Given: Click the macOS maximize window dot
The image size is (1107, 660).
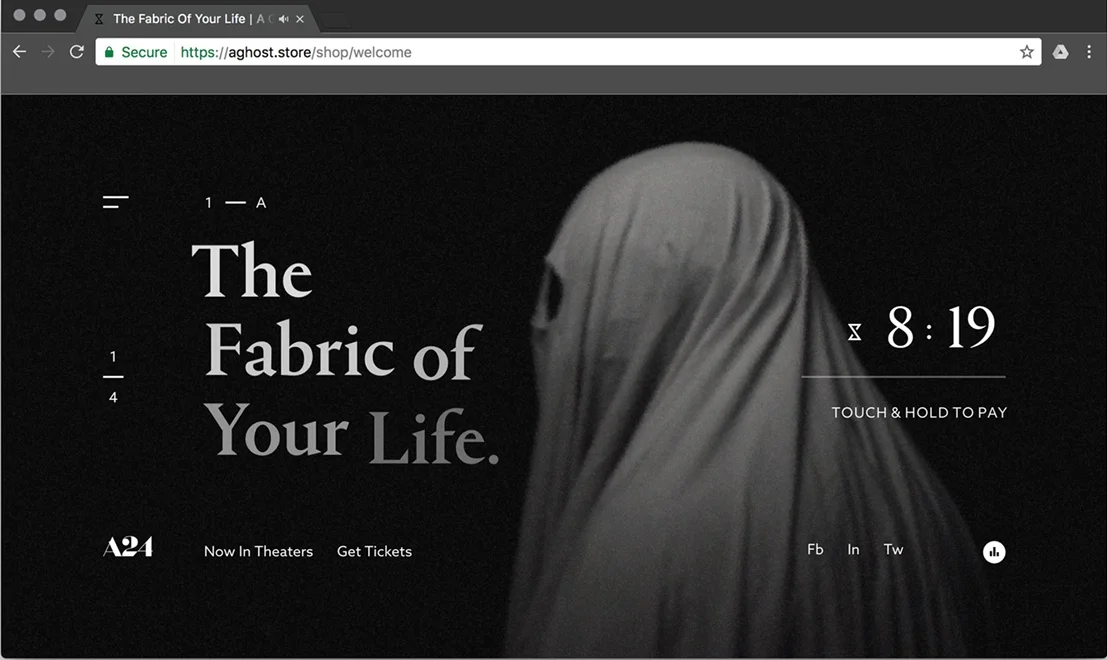Looking at the screenshot, I should (x=60, y=15).
